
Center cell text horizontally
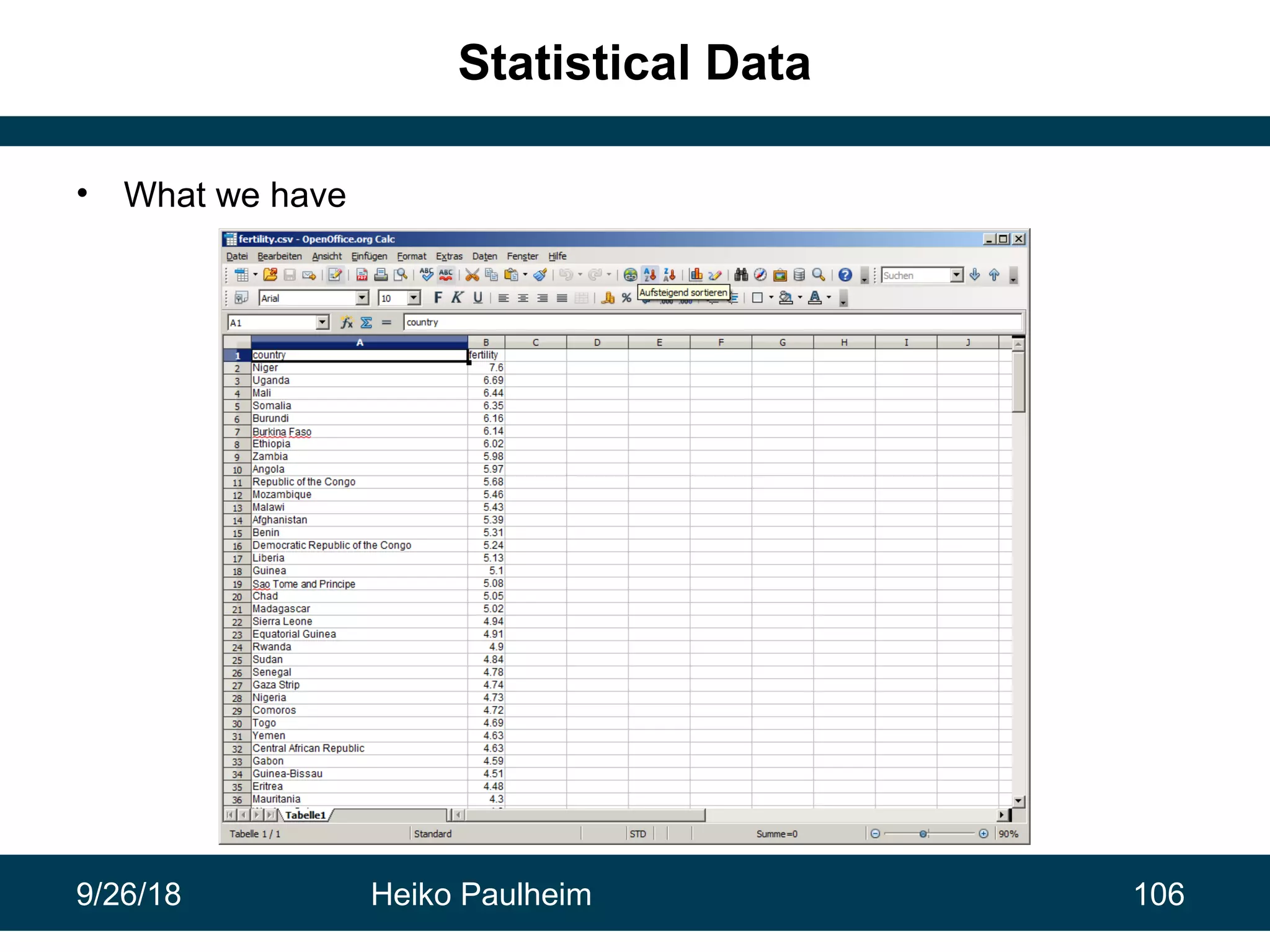pos(523,298)
